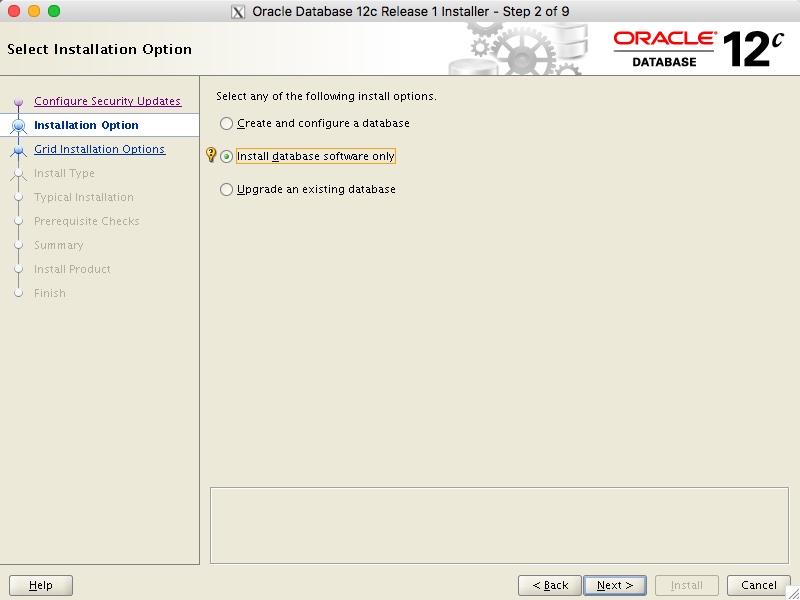This screenshot has height=600, width=800.
Task: Click the Help button
Action: (x=40, y=585)
